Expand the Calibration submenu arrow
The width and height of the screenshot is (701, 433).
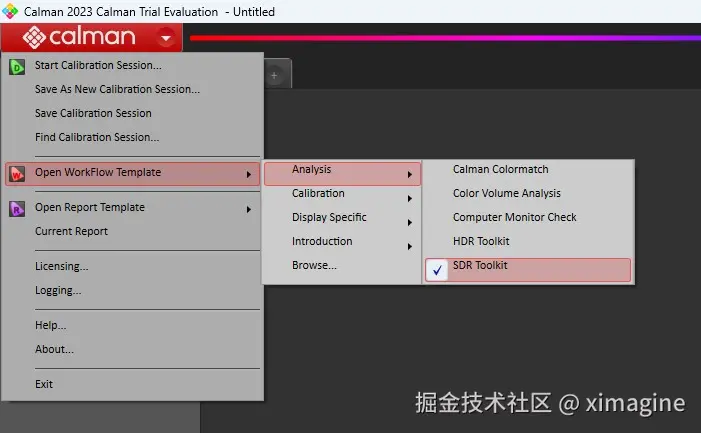tap(410, 199)
